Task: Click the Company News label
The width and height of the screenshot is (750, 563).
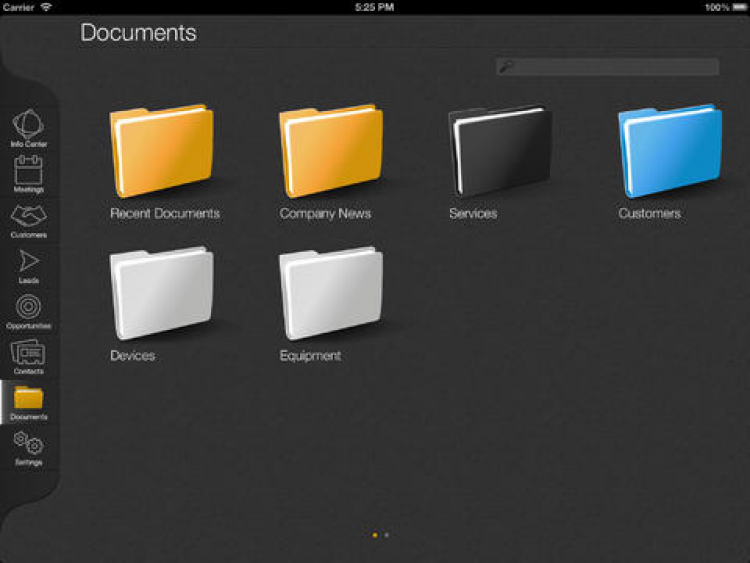Action: coord(325,214)
